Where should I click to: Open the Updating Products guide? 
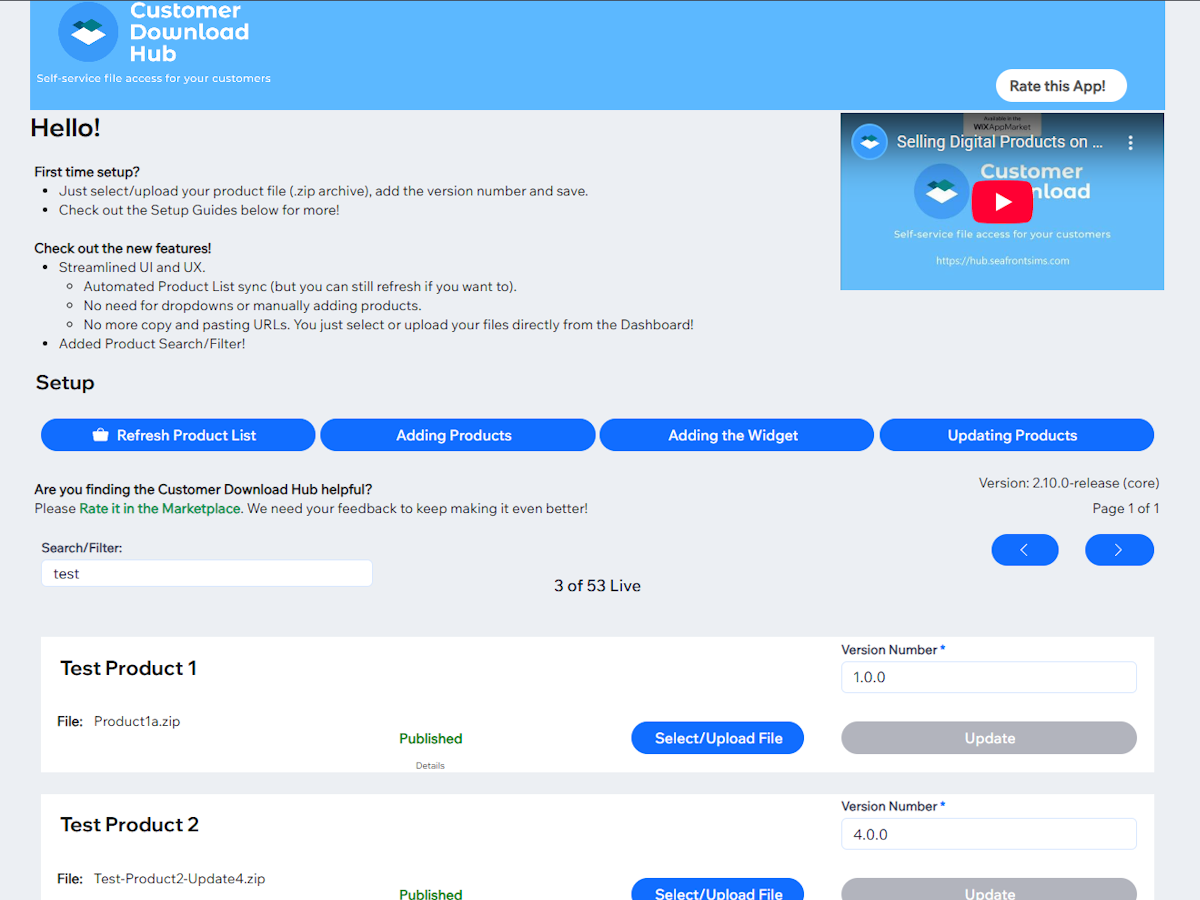1016,435
